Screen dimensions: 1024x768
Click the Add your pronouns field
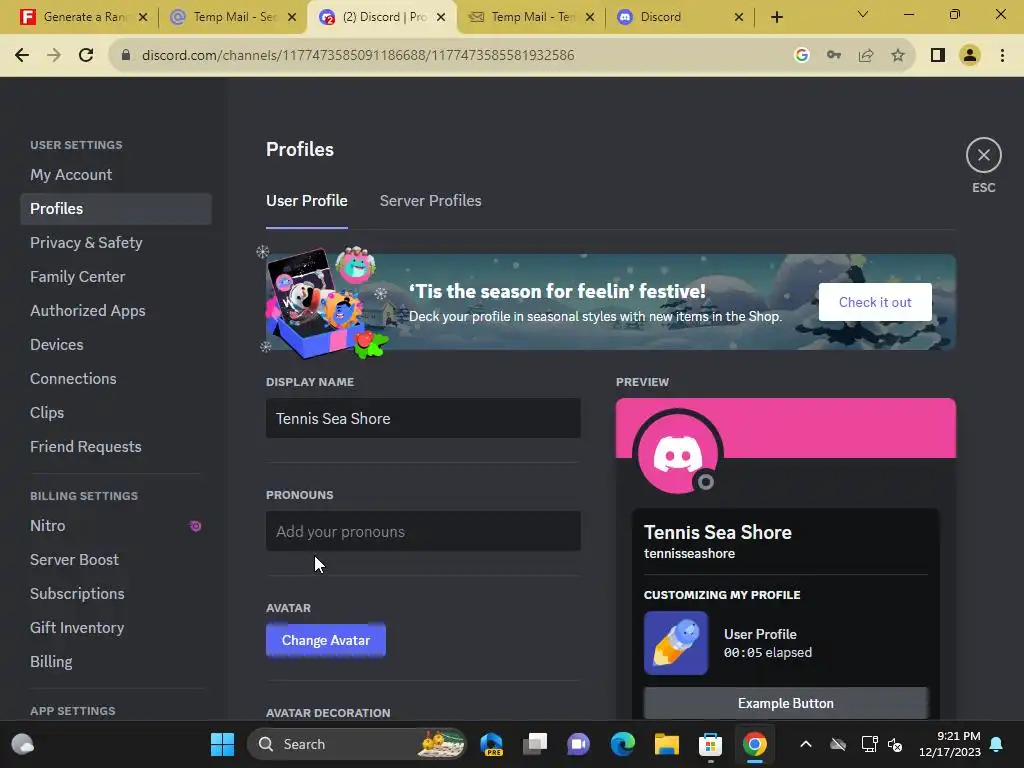tap(423, 531)
